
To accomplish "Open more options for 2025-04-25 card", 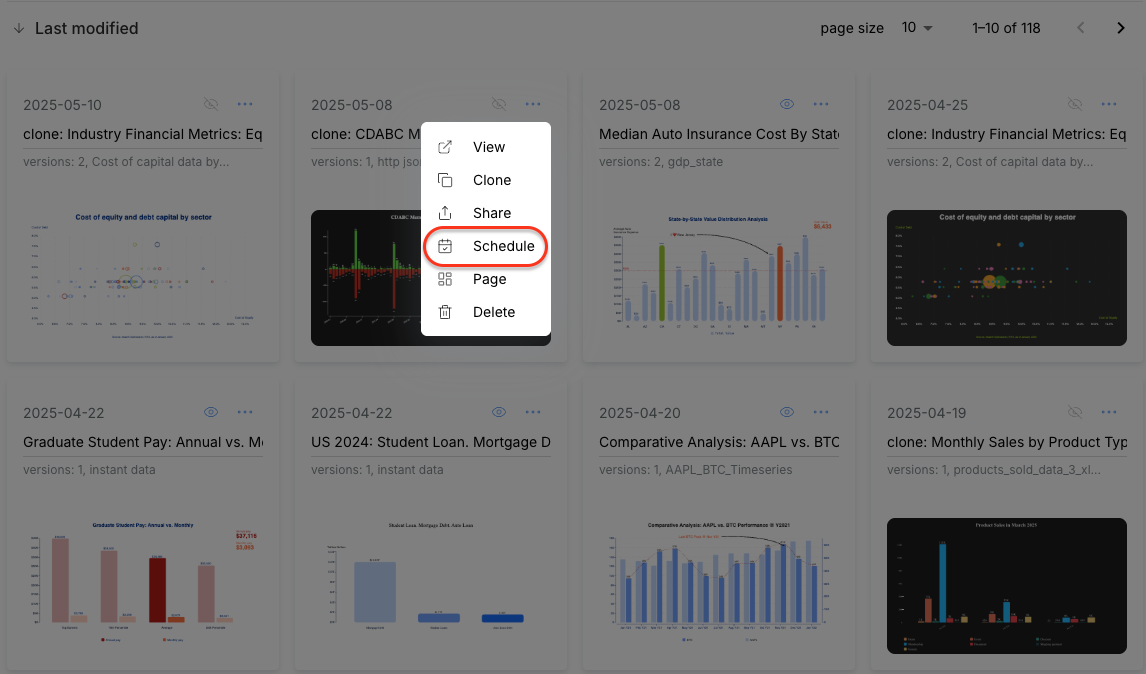I will tap(1109, 105).
